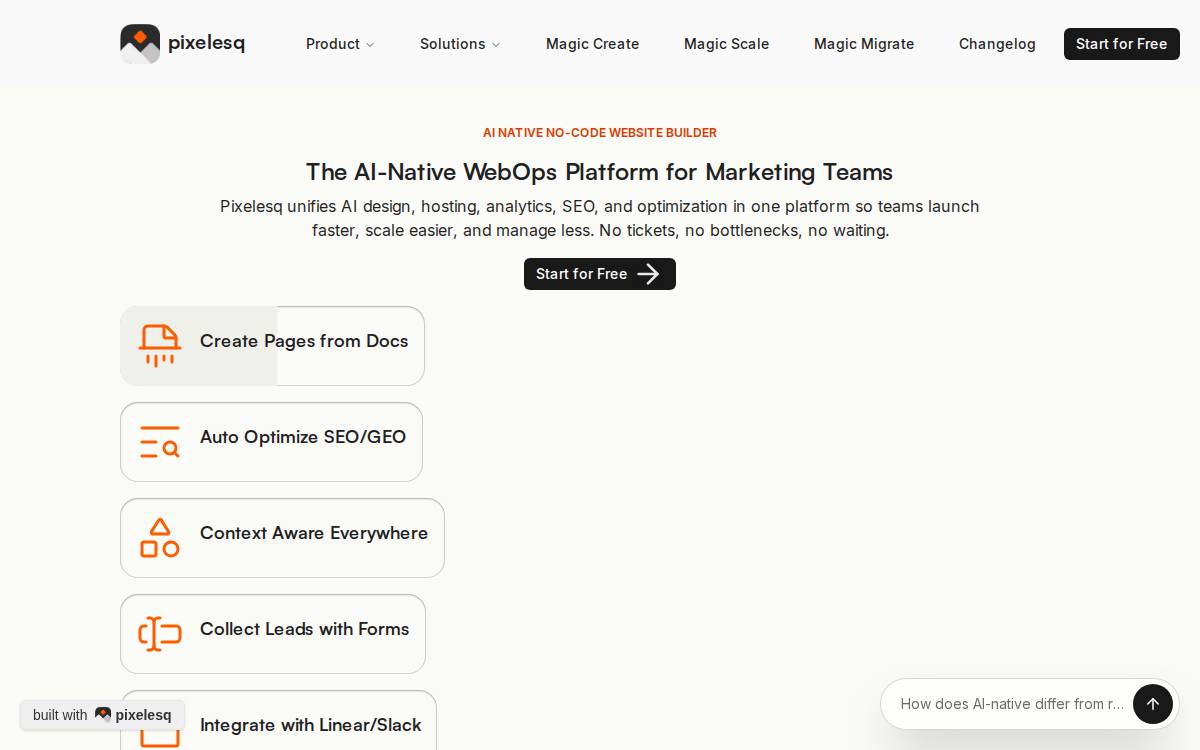Screen dimensions: 1200x750
Task: Click the arrow icon in hero button
Action: (648, 274)
